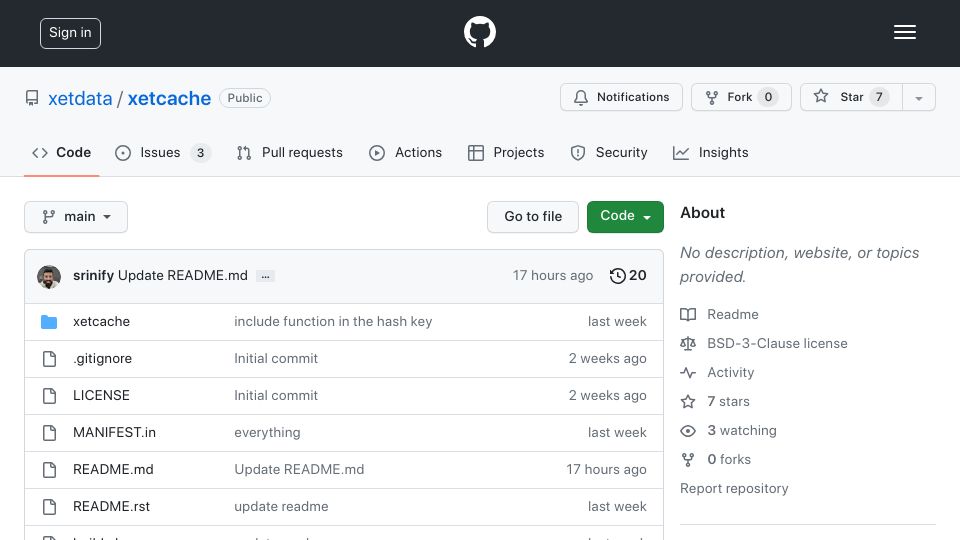Open the Insights tab

point(710,152)
